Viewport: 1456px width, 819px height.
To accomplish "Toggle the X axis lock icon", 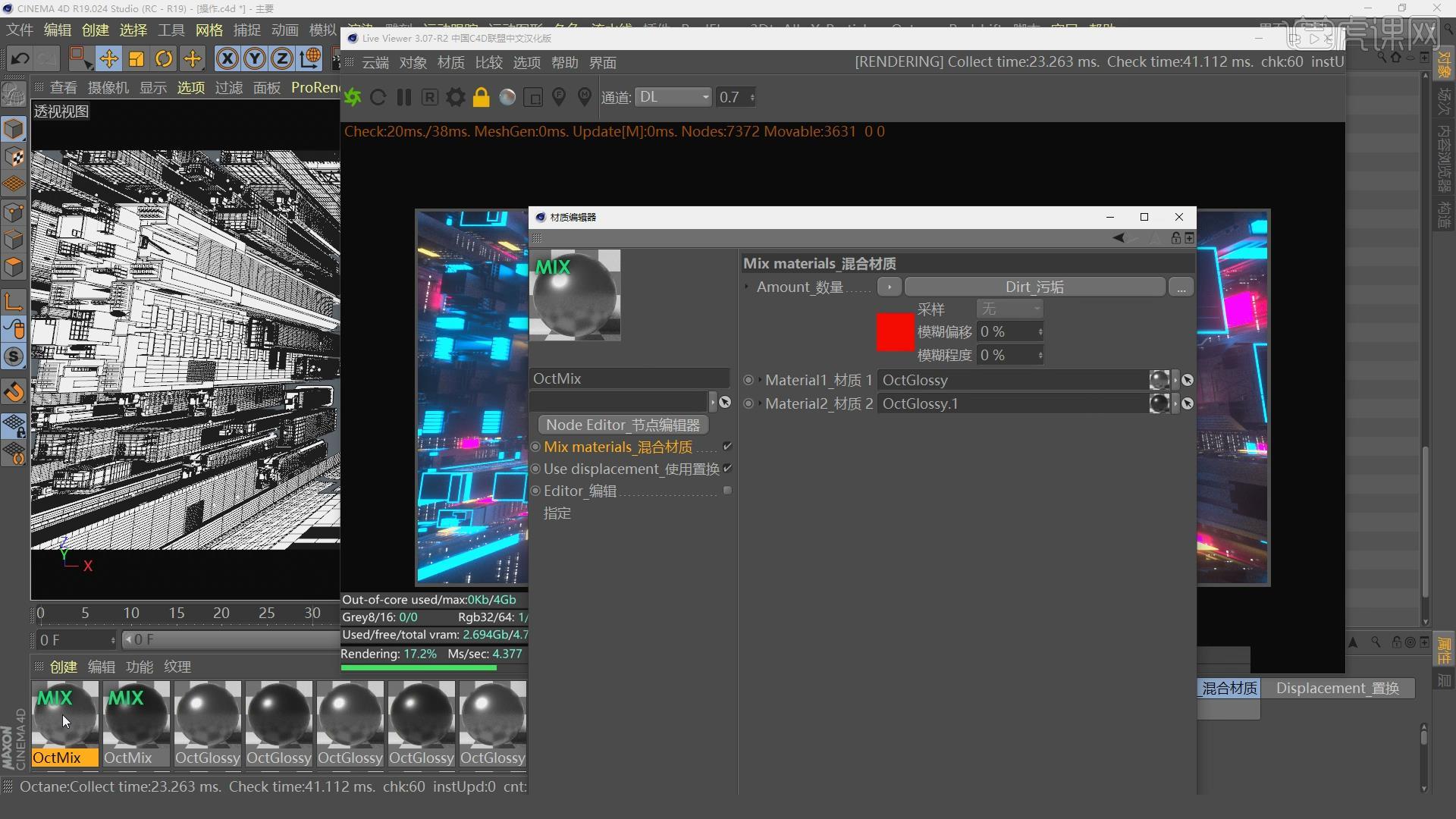I will click(x=227, y=58).
